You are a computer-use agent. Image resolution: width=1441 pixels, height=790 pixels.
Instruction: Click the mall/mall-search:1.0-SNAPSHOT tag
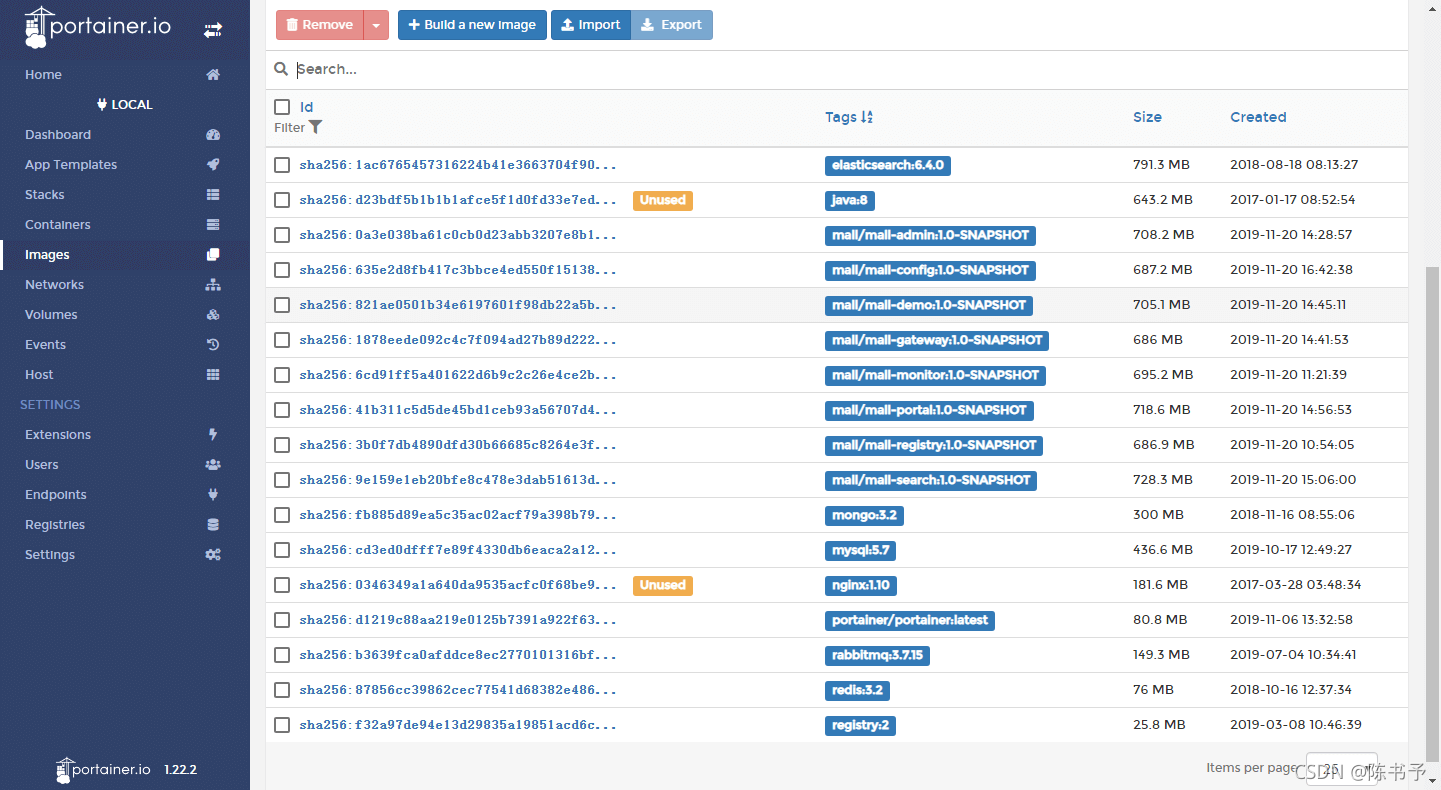pyautogui.click(x=931, y=480)
